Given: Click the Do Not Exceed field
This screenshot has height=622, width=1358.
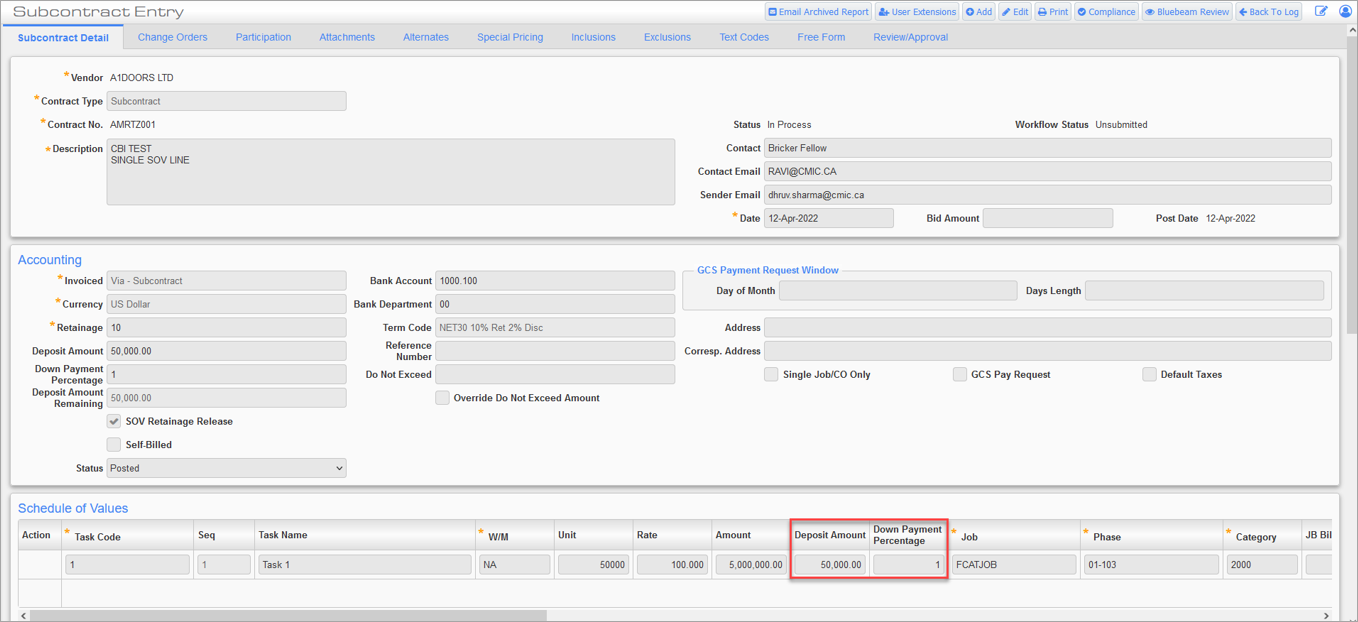Looking at the screenshot, I should point(555,374).
